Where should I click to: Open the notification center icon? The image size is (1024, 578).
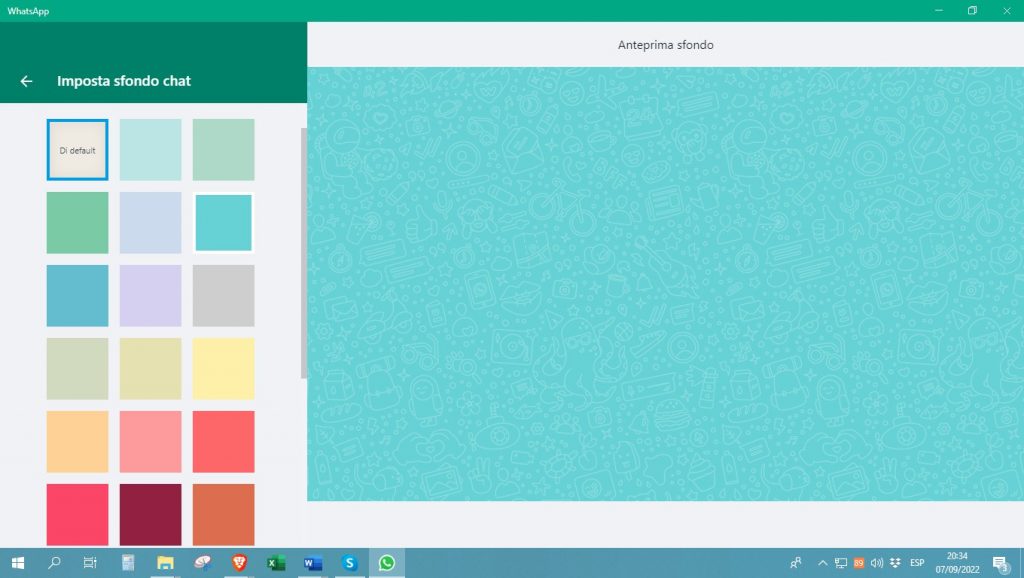999,563
